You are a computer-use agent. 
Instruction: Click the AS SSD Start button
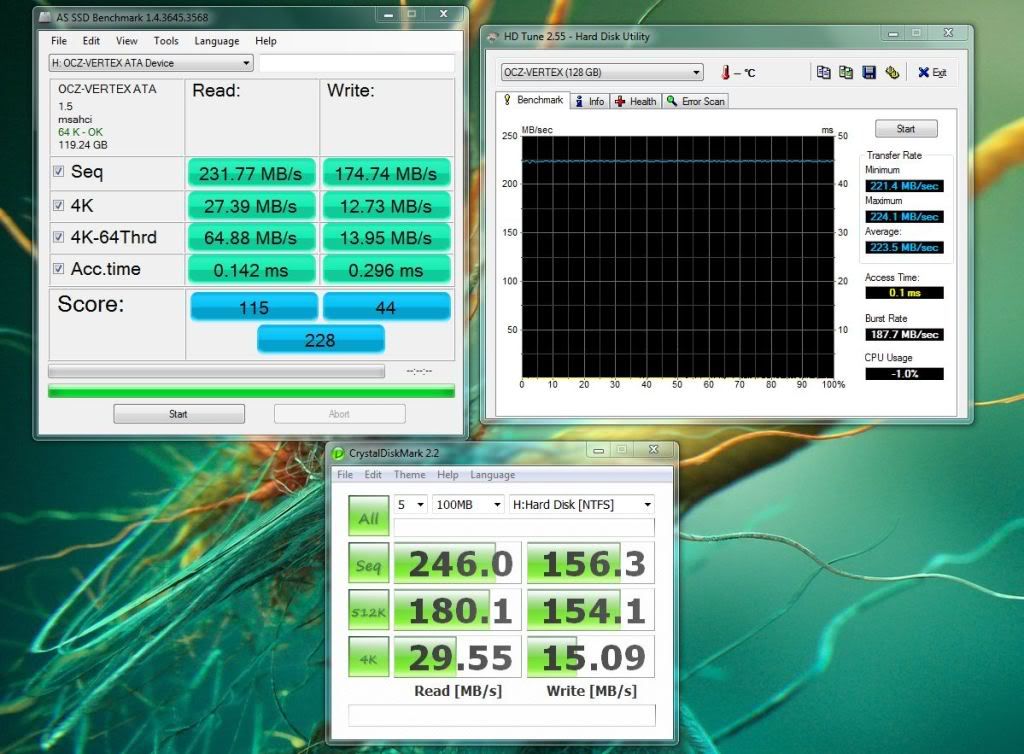[179, 414]
